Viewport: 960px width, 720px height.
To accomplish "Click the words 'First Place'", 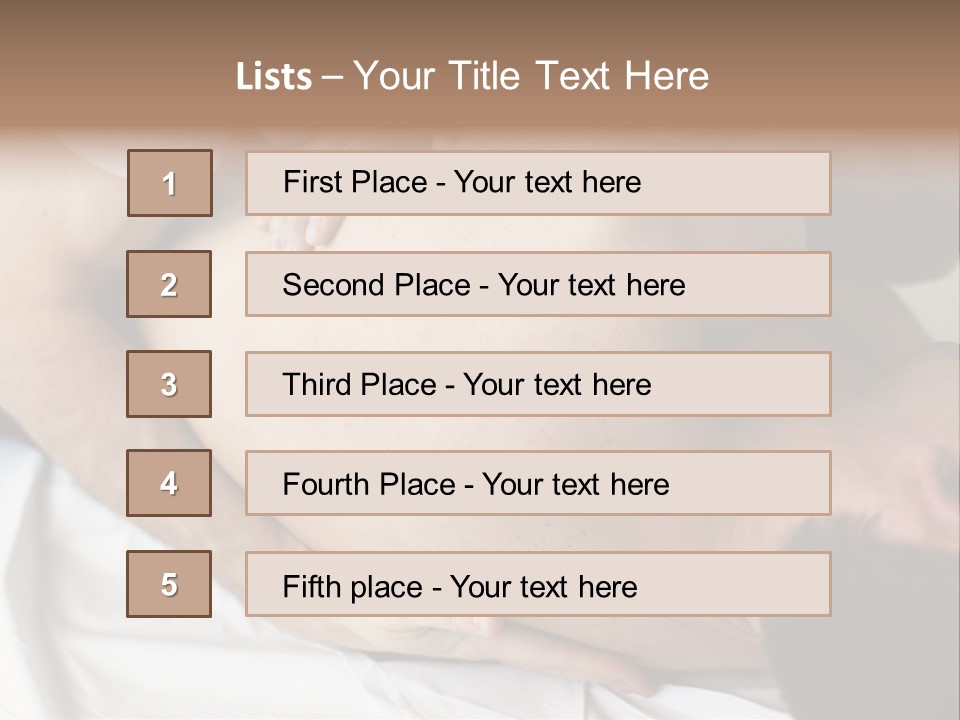I will pyautogui.click(x=355, y=182).
